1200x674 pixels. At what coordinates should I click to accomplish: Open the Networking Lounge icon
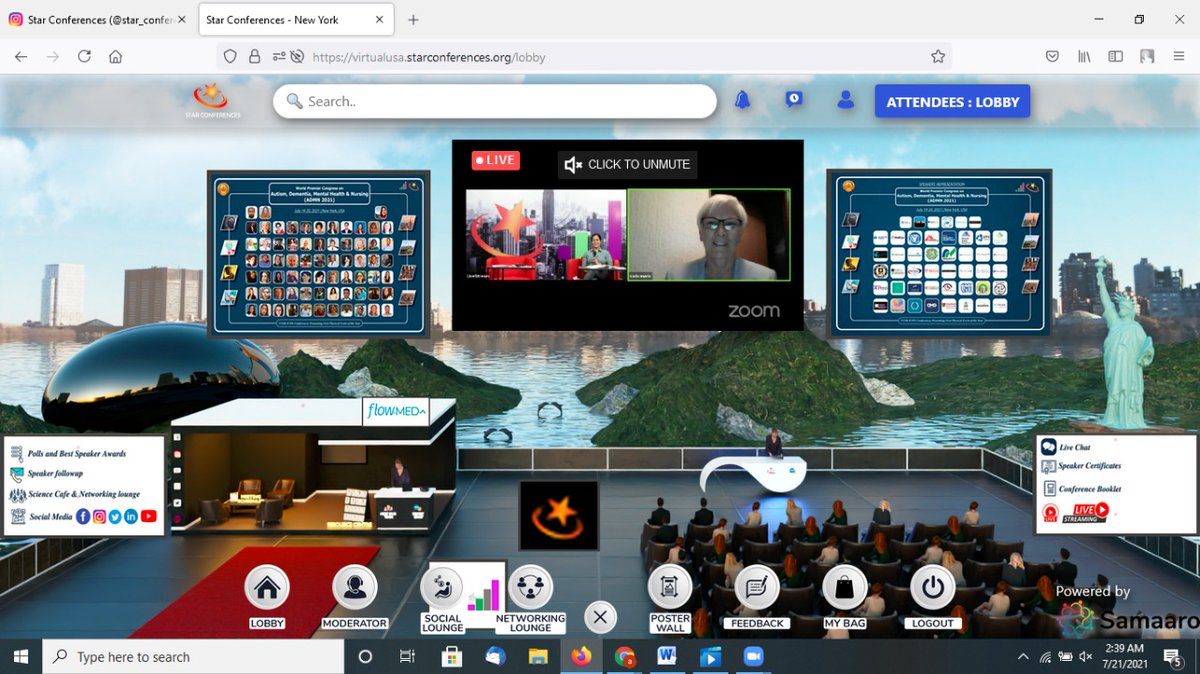pyautogui.click(x=530, y=589)
